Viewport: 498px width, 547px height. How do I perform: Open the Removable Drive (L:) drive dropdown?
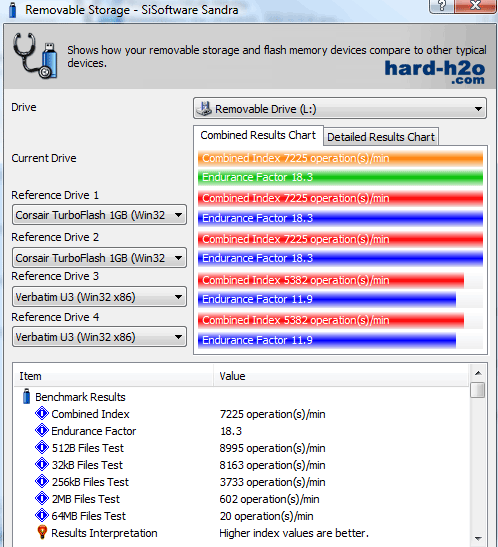340,109
